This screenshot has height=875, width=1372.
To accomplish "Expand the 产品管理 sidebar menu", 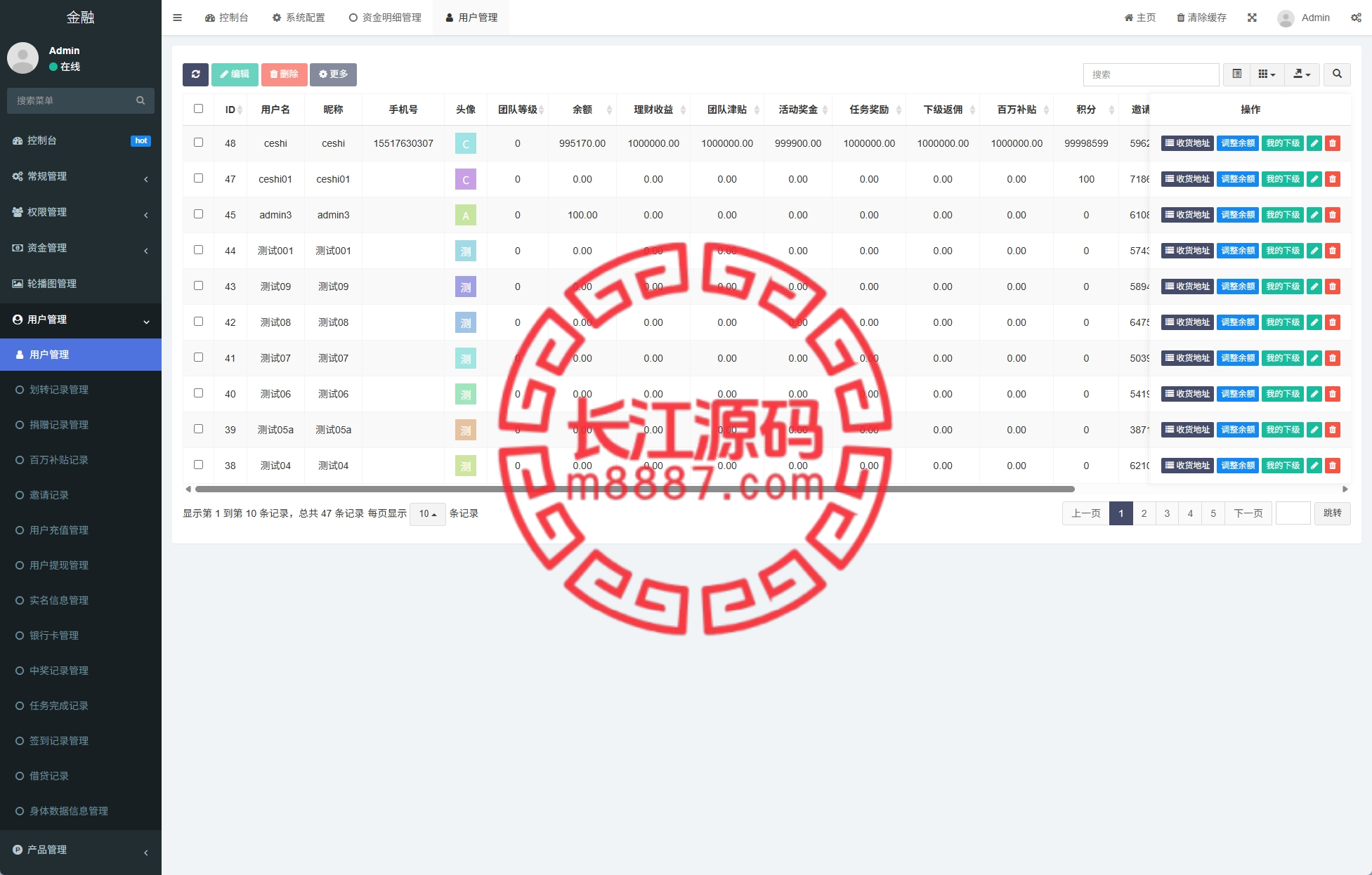I will (x=81, y=850).
